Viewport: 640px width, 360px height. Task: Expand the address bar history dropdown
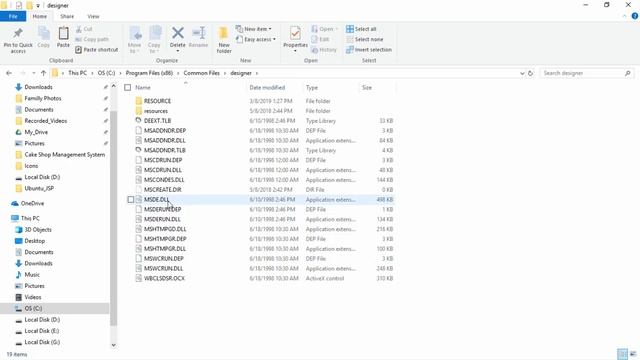(522, 73)
